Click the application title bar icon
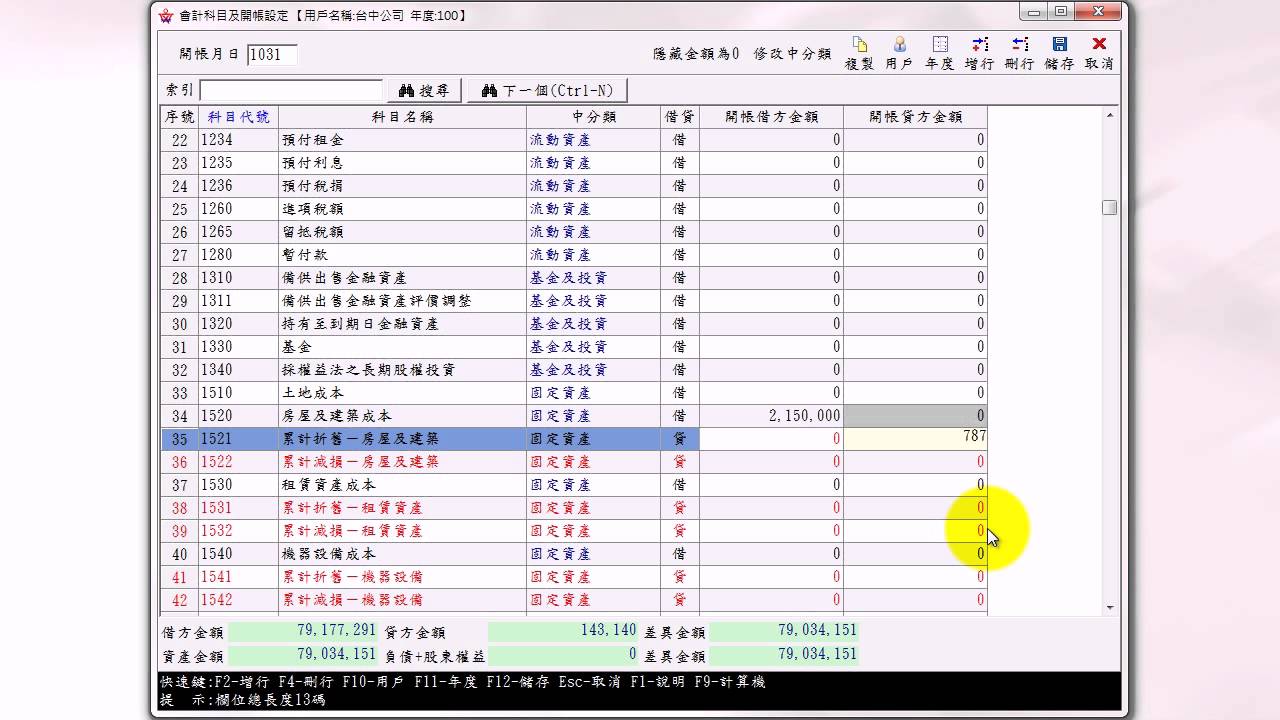 click(166, 15)
